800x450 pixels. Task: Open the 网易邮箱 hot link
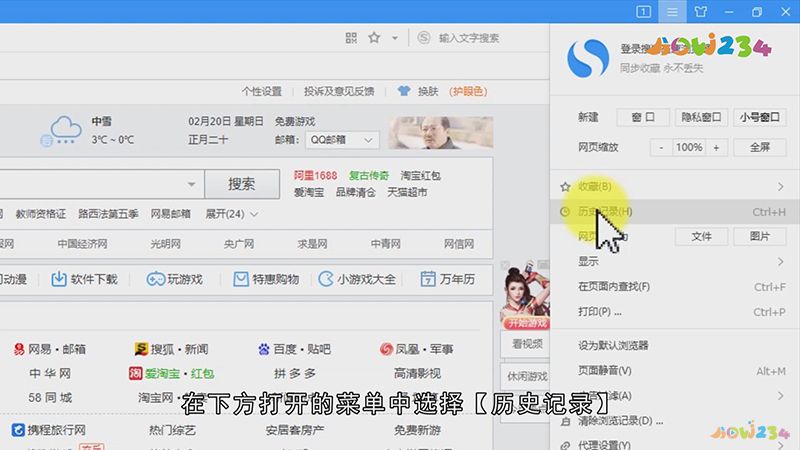coord(170,214)
